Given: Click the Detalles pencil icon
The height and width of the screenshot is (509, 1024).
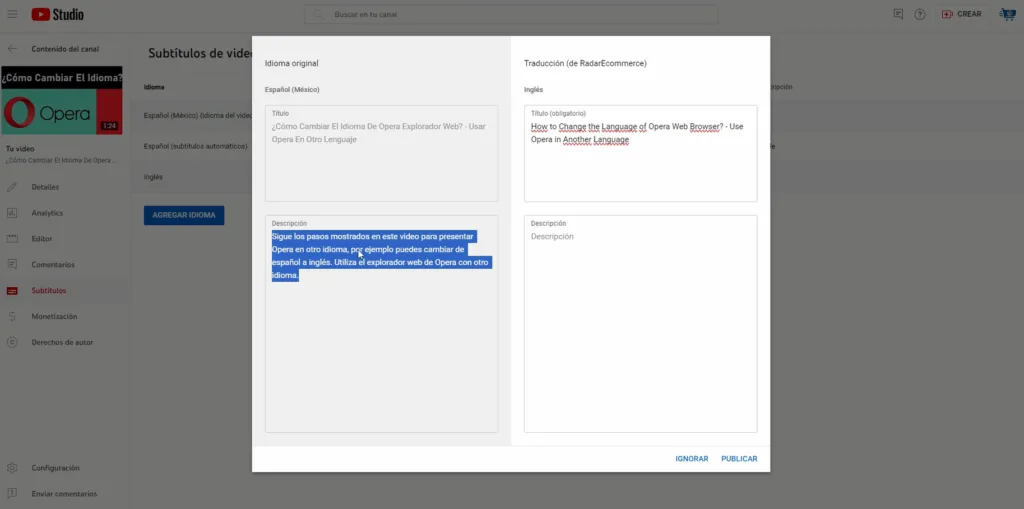Looking at the screenshot, I should point(12,187).
